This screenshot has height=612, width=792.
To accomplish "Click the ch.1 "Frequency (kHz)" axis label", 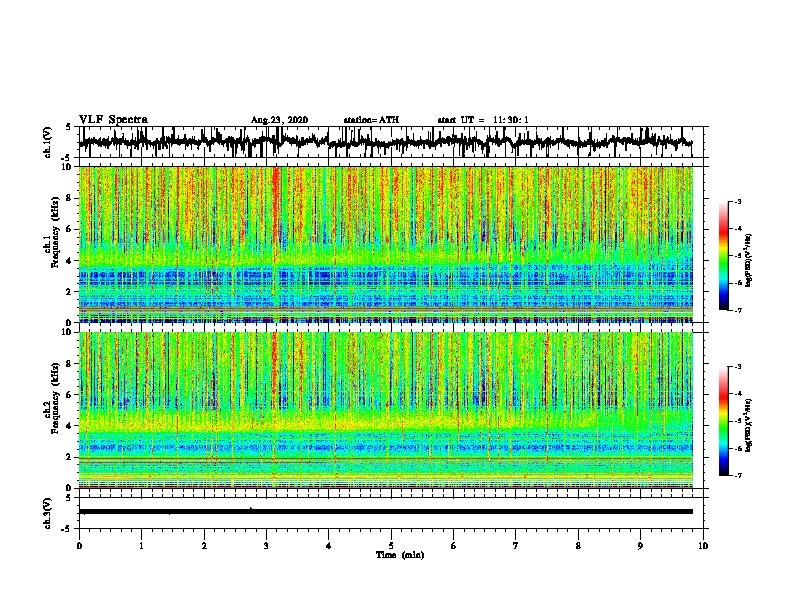I will [x=55, y=233].
